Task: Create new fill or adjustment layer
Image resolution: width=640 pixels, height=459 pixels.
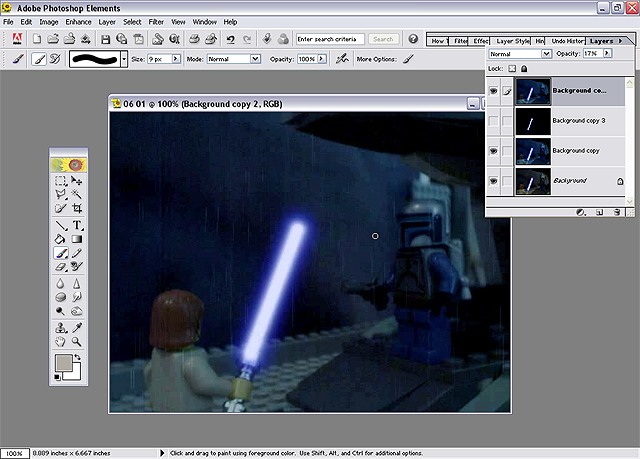Action: coord(580,212)
